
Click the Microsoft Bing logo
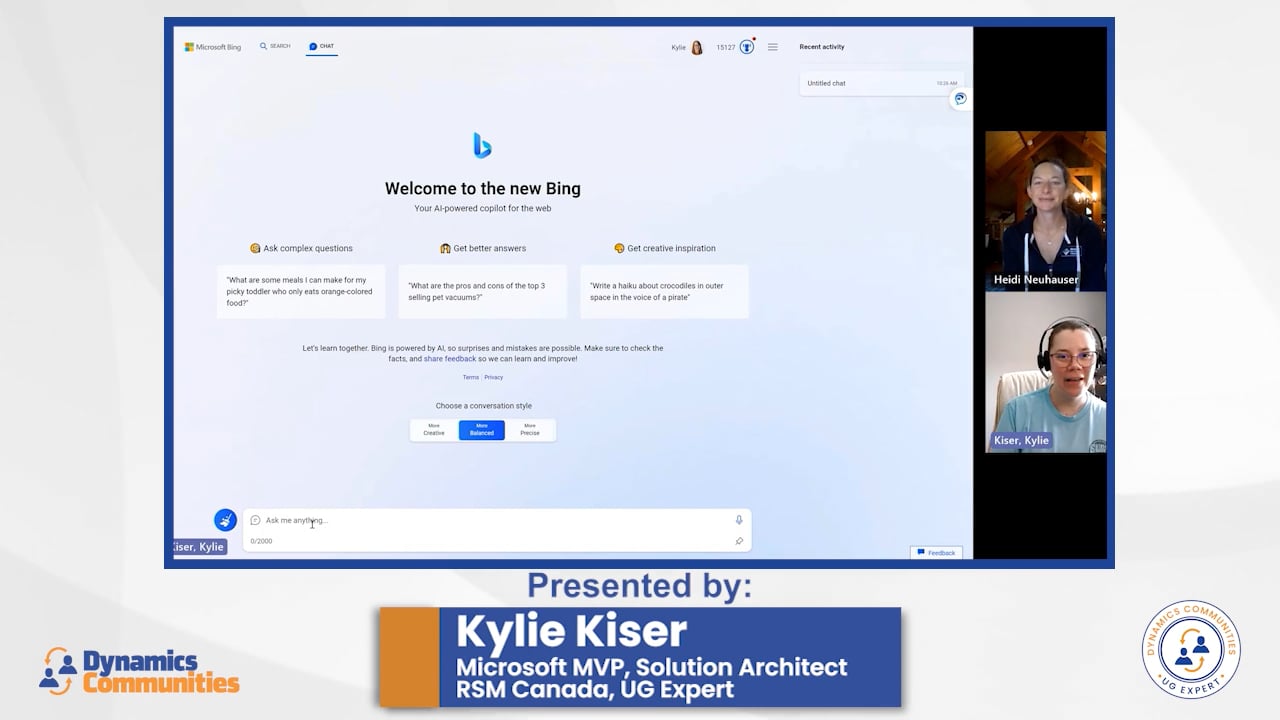coord(212,45)
